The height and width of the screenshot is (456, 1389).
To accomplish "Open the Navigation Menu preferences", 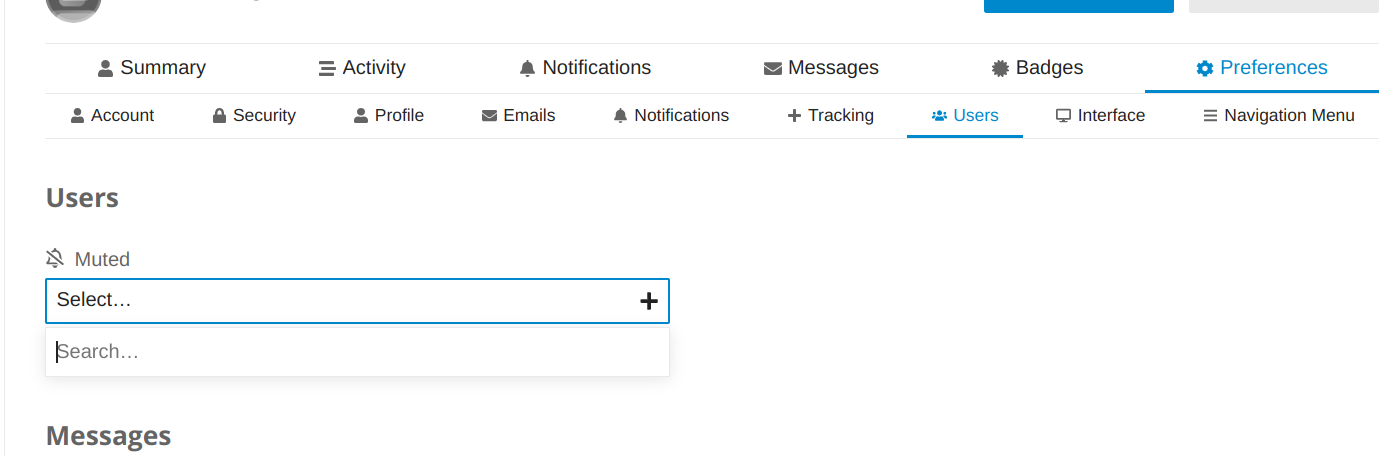I will pos(1278,116).
